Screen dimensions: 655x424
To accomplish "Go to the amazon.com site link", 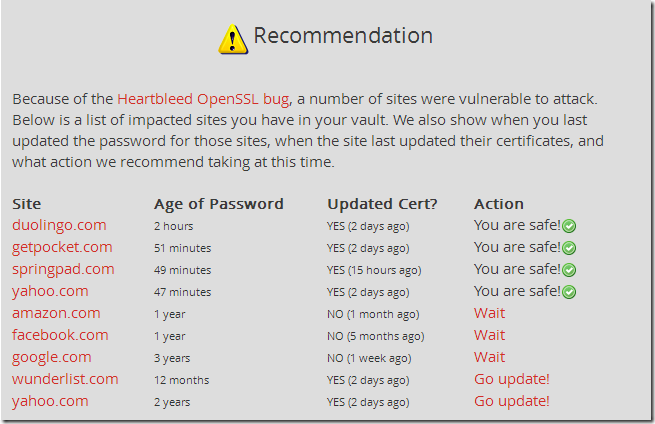I will (x=56, y=313).
